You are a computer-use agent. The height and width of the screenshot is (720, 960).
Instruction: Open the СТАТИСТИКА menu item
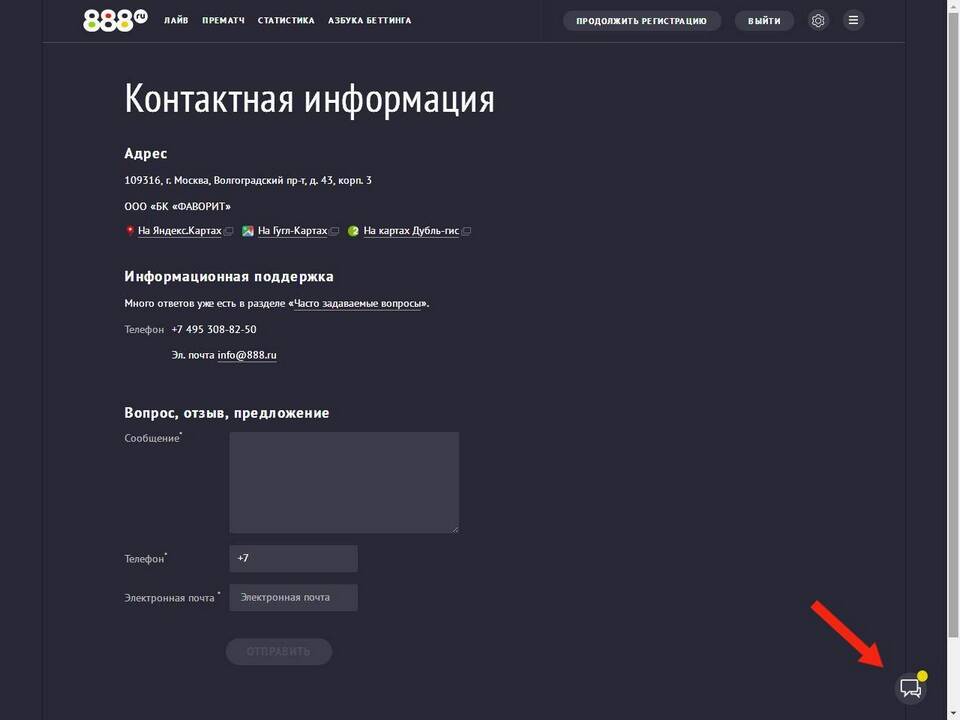click(x=286, y=20)
